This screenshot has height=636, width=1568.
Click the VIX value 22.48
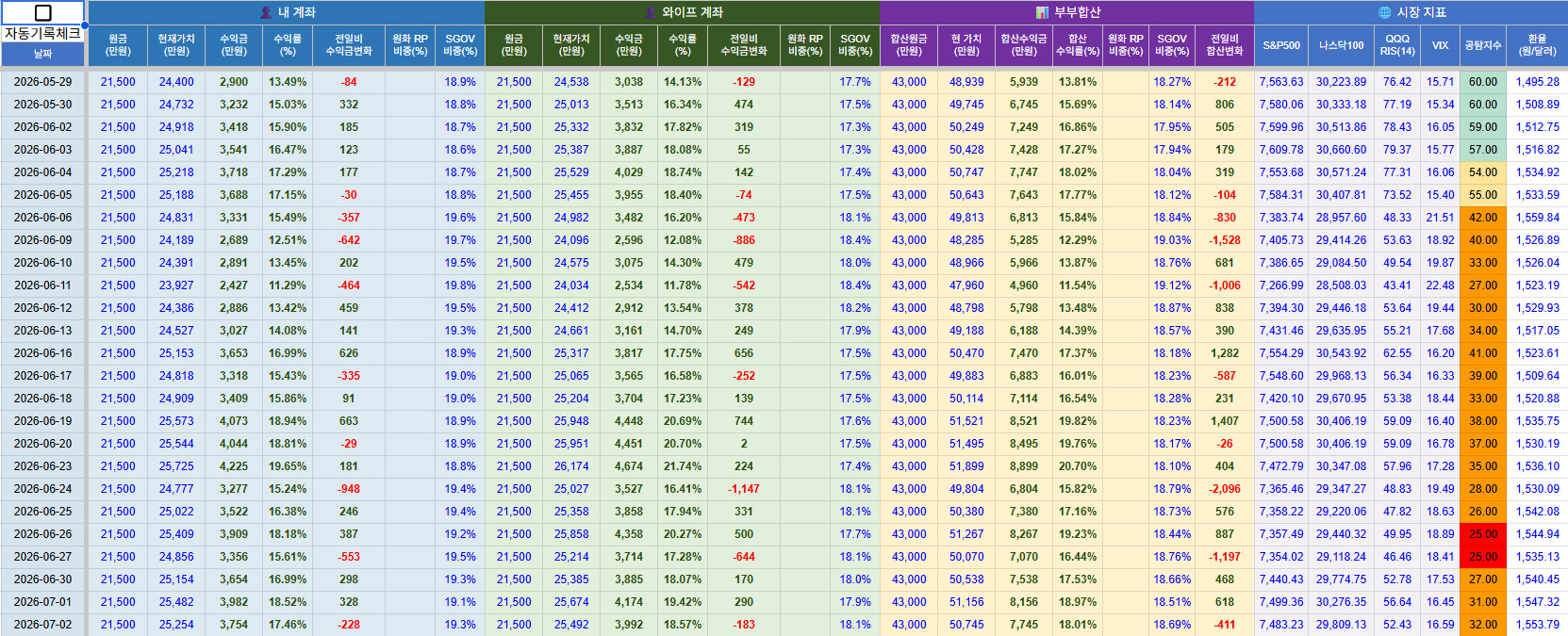1440,285
